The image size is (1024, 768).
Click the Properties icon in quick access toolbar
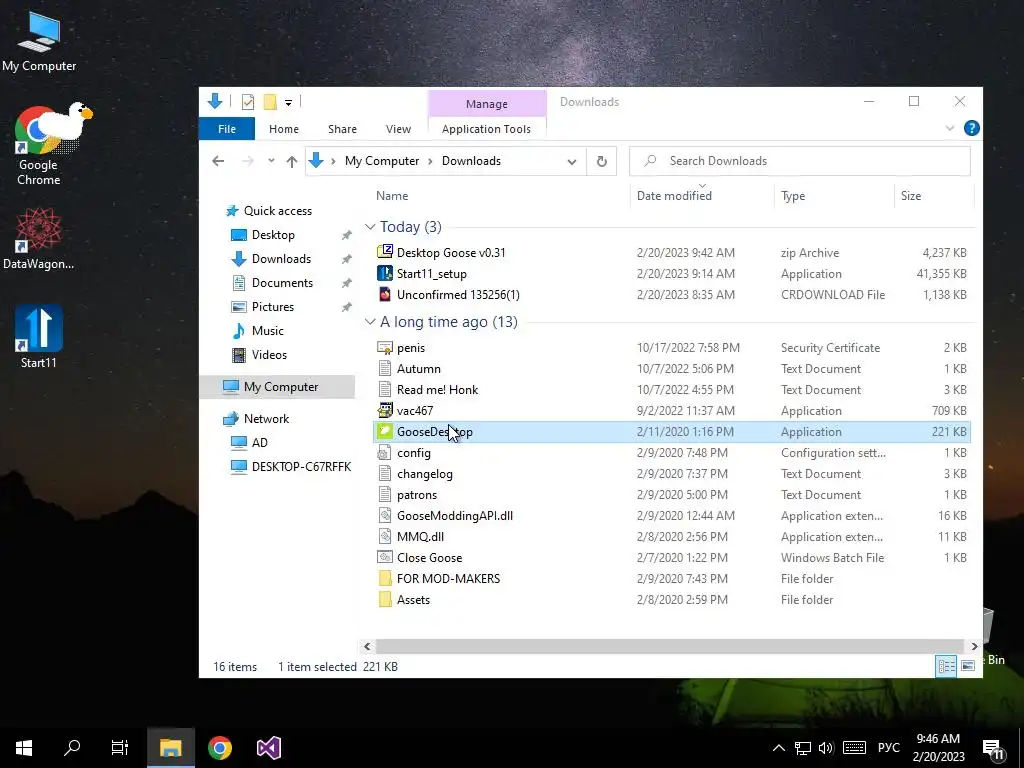click(x=248, y=102)
